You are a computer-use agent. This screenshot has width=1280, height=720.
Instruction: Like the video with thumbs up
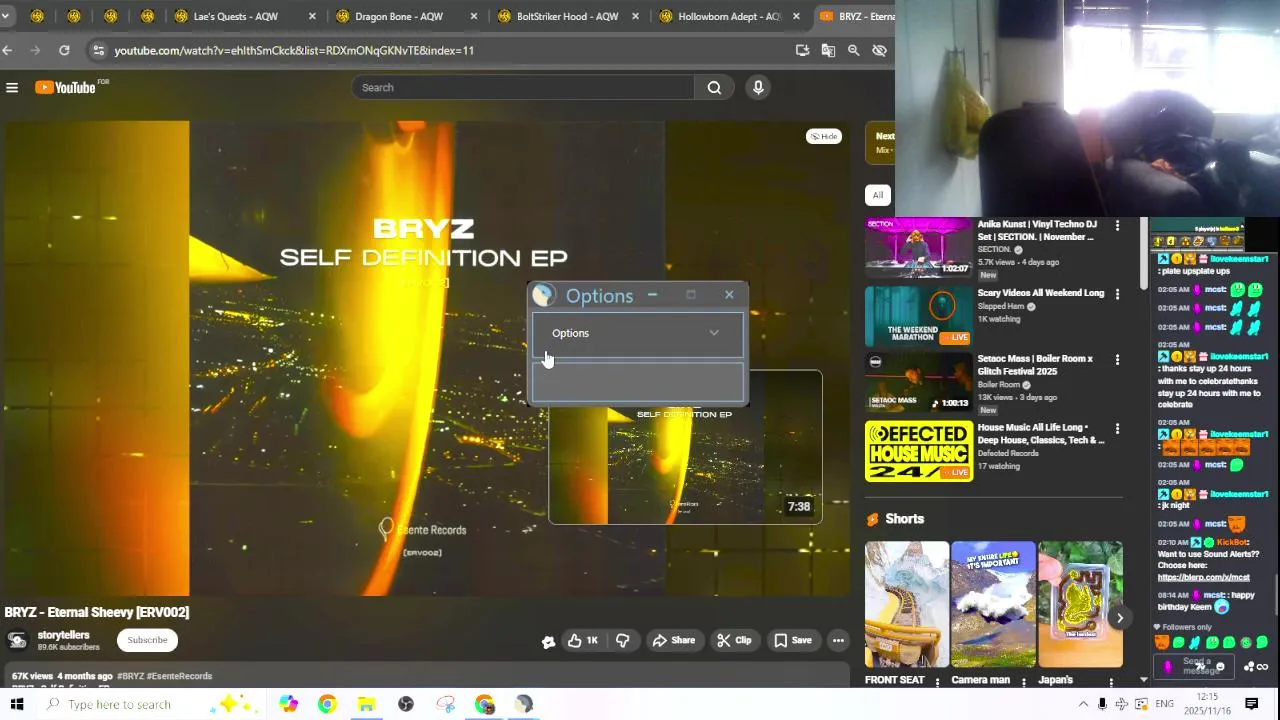[582, 640]
